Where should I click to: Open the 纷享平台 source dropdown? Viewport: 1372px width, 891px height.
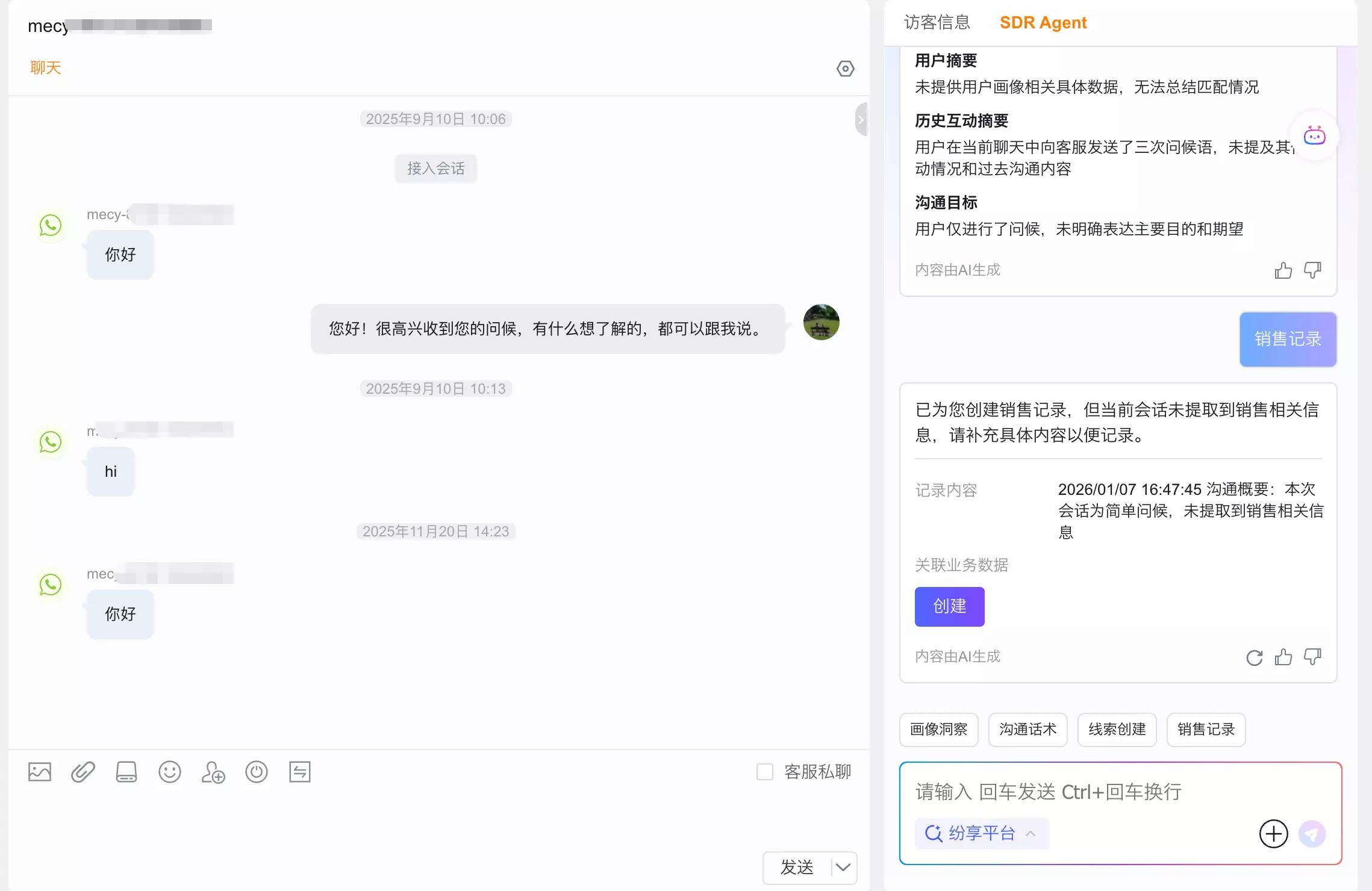coord(982,833)
